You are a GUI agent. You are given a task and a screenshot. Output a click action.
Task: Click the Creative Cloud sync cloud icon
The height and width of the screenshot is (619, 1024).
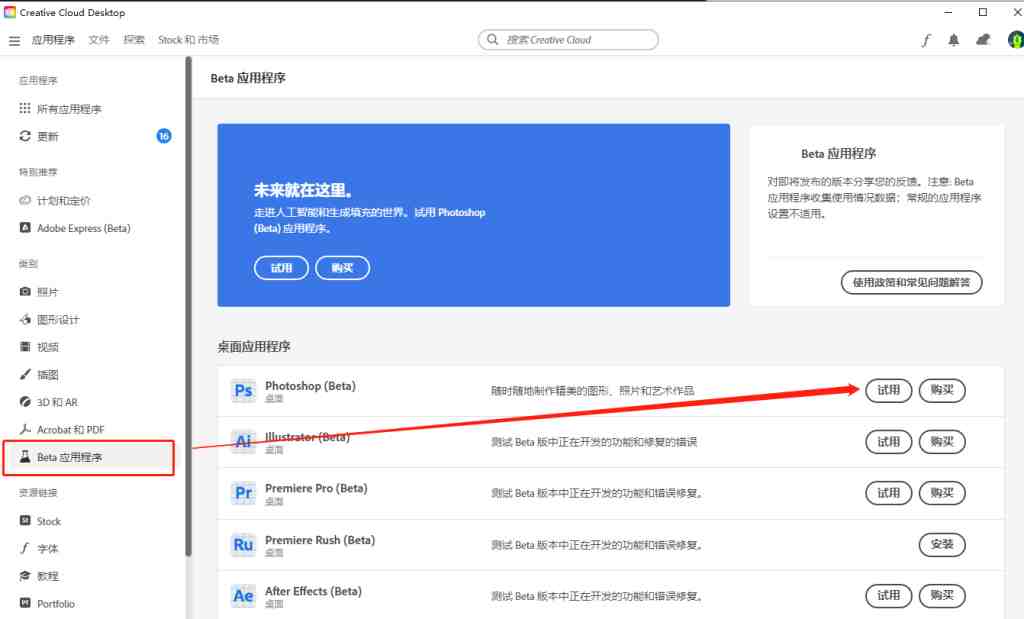pyautogui.click(x=982, y=40)
